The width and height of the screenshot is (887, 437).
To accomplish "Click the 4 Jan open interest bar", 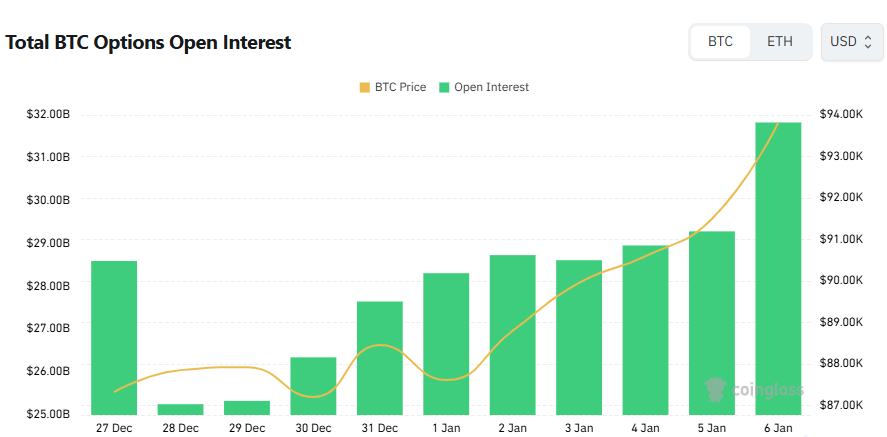I will [x=645, y=330].
